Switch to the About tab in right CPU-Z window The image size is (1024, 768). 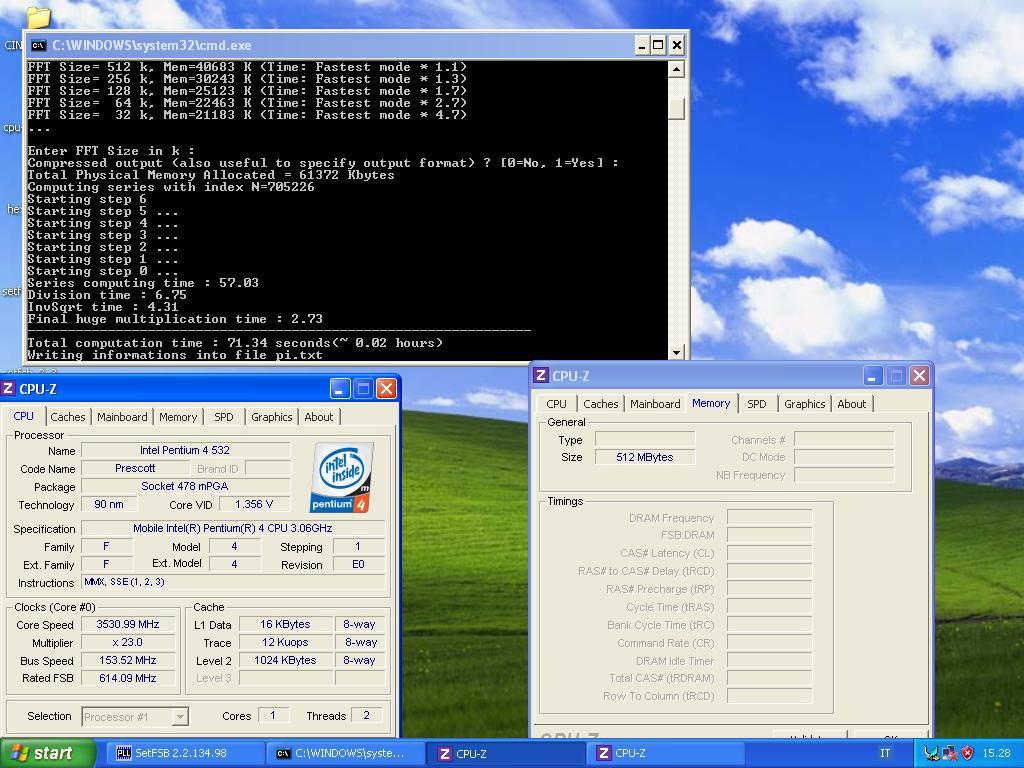point(852,404)
